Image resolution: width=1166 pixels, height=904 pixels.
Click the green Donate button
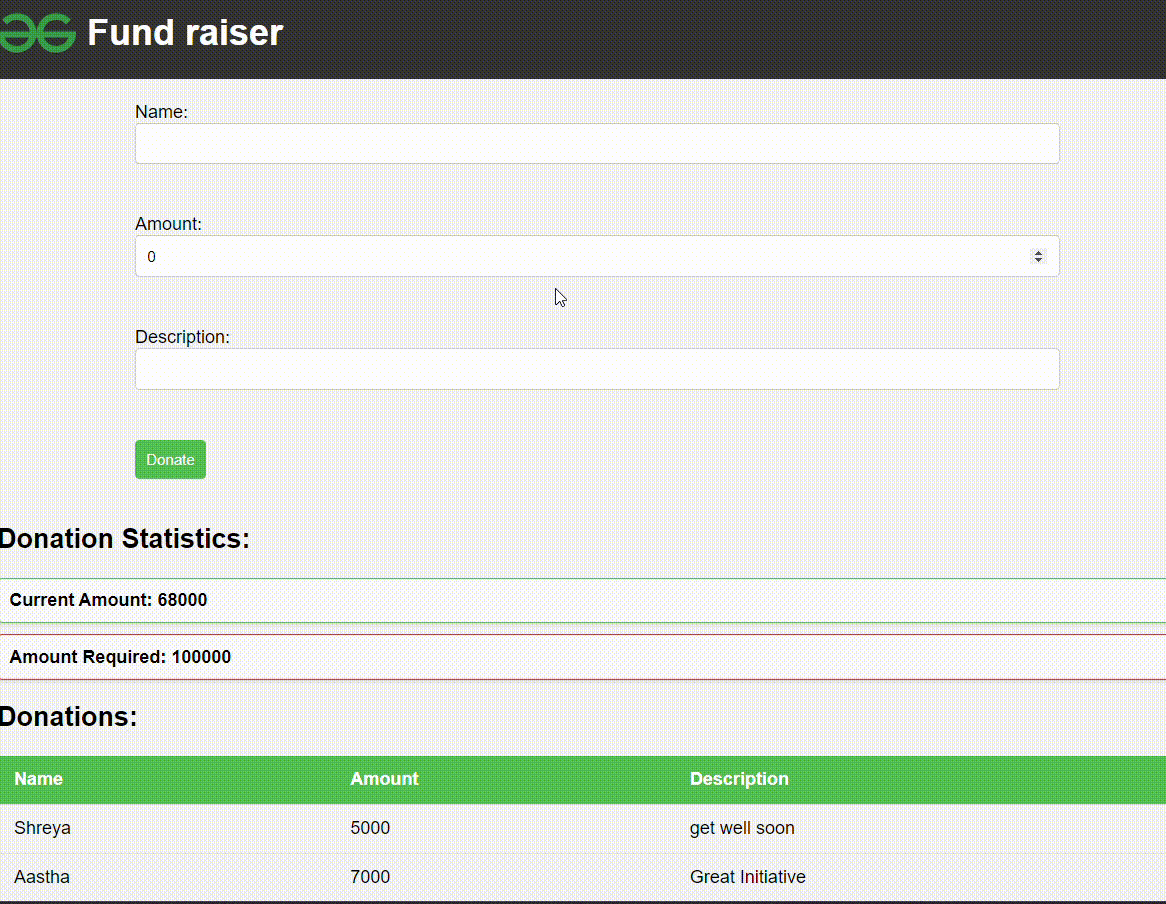click(170, 459)
